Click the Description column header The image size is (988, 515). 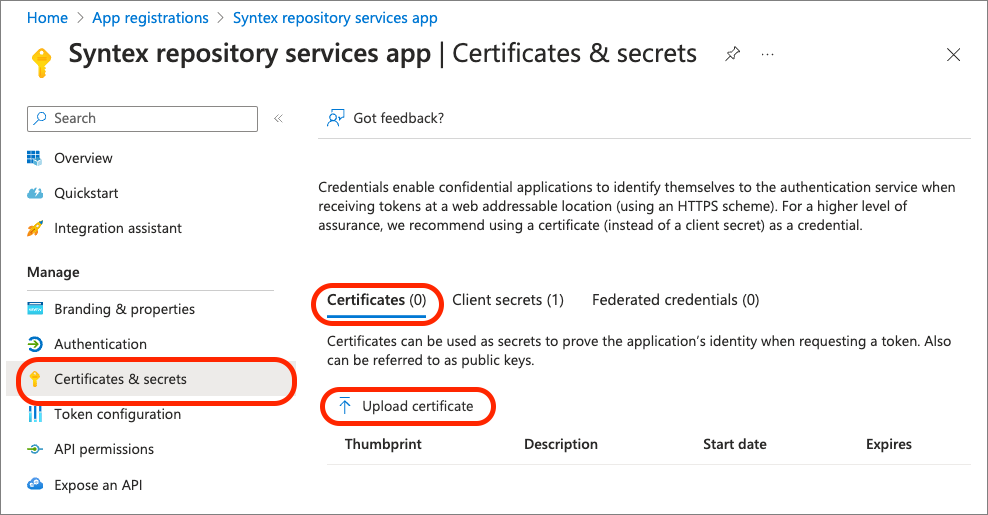click(x=561, y=444)
